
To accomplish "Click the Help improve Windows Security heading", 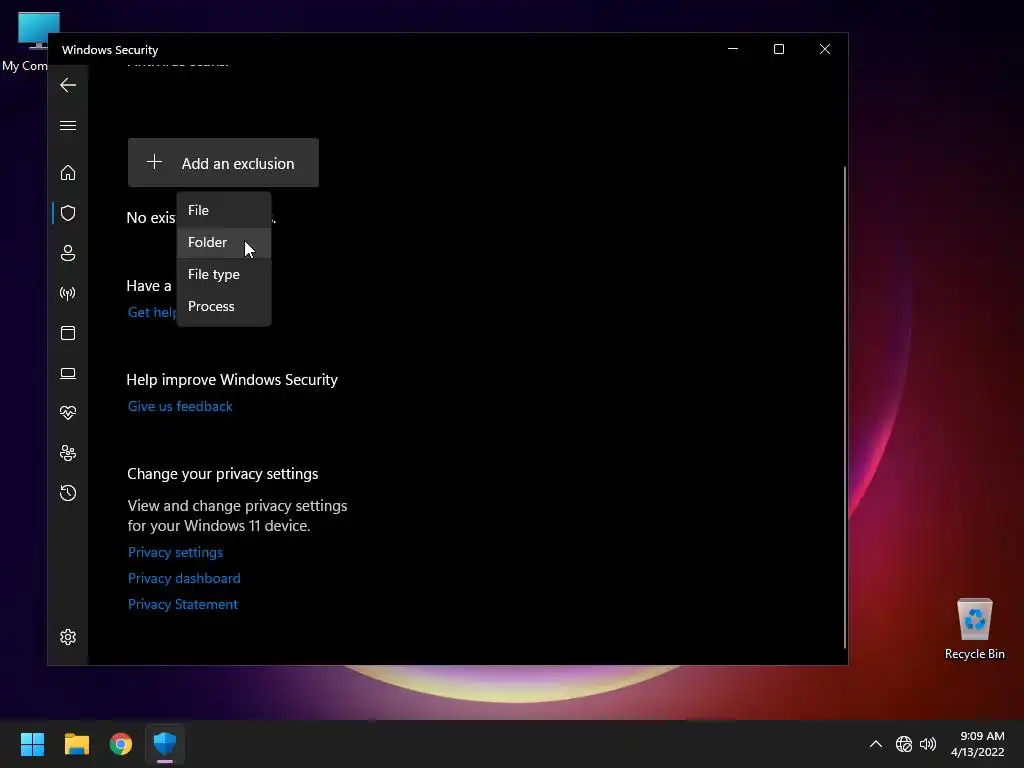I will point(232,380).
